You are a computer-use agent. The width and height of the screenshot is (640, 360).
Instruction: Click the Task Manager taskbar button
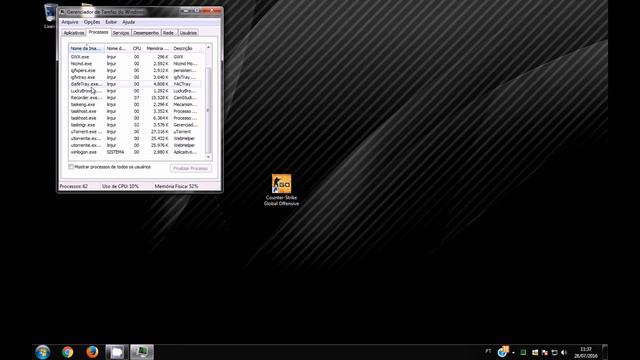point(142,352)
